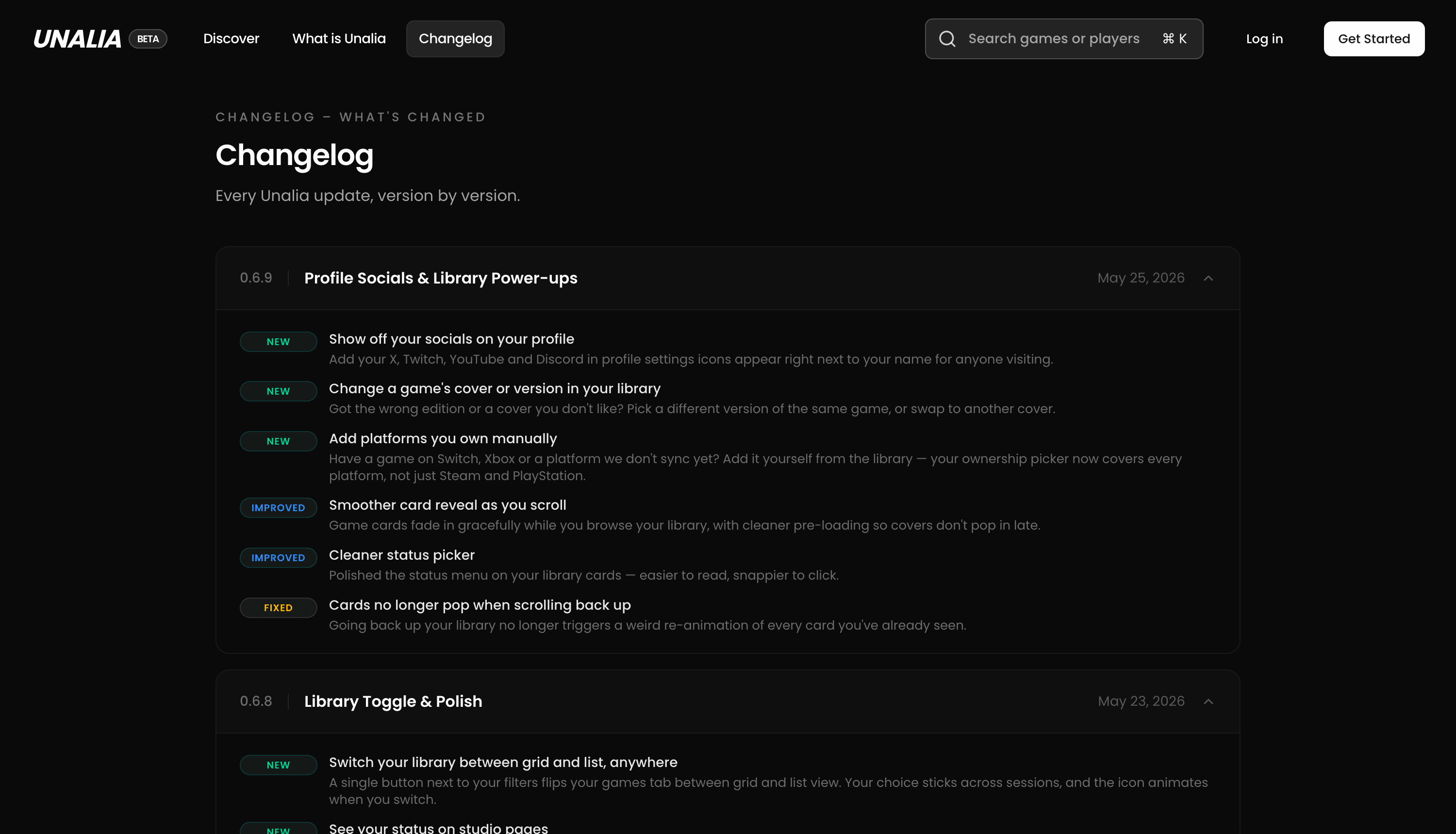Click the Log in link
This screenshot has height=834, width=1456.
1264,39
